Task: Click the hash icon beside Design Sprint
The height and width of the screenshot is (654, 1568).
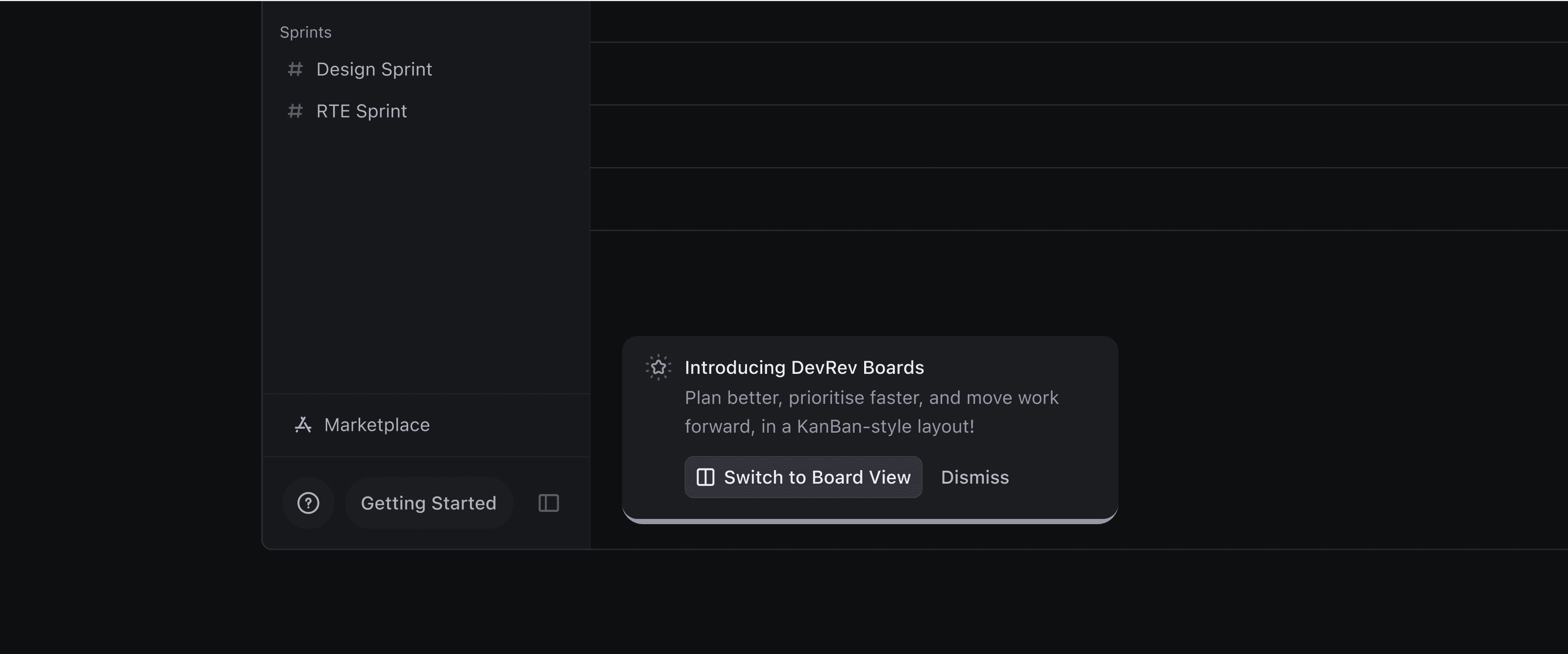Action: pos(295,69)
